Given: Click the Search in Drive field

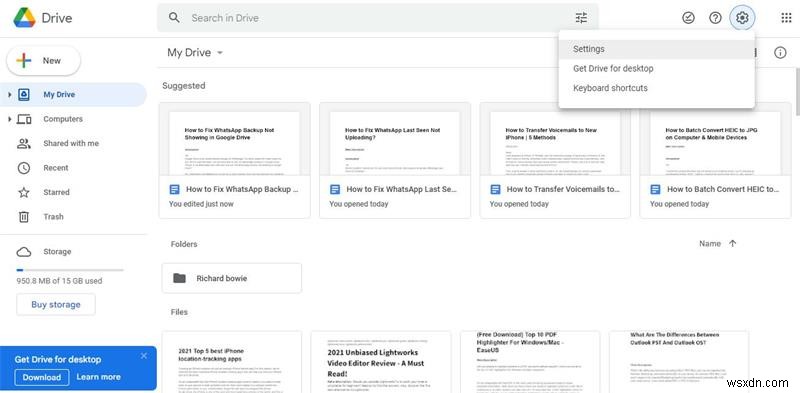Looking at the screenshot, I should pyautogui.click(x=378, y=18).
